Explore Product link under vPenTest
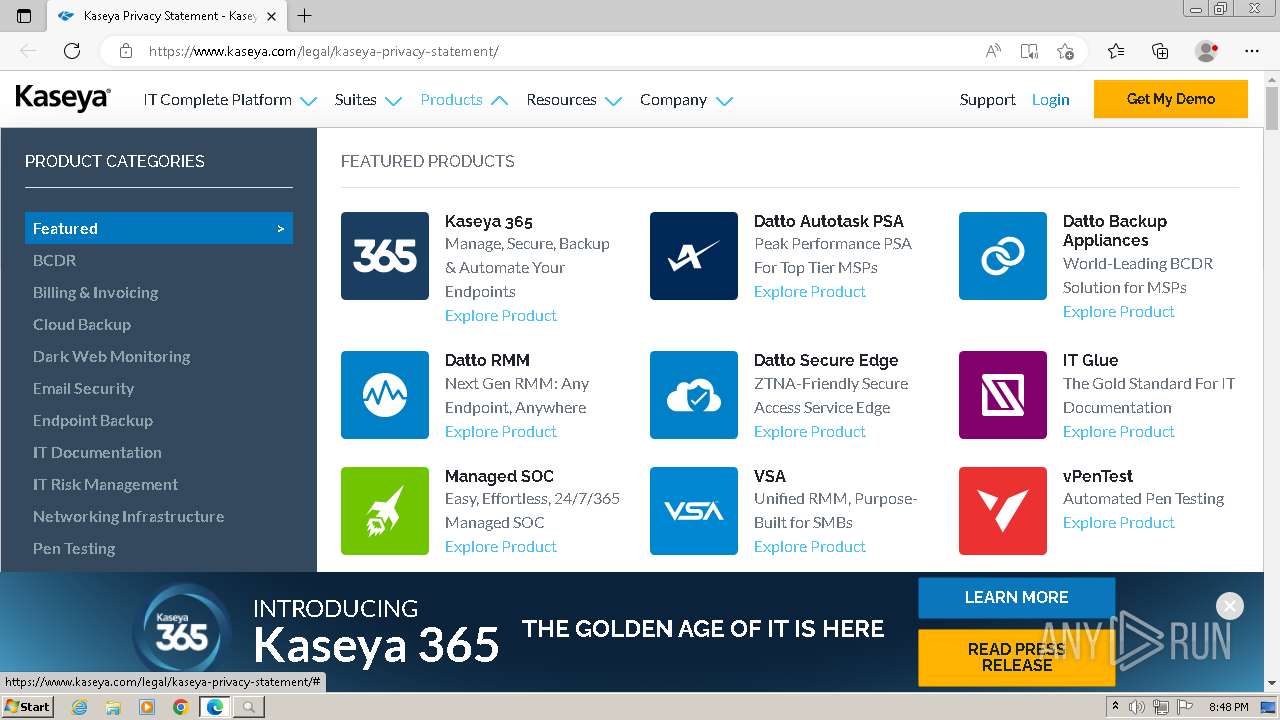The height and width of the screenshot is (720, 1280). (1119, 522)
